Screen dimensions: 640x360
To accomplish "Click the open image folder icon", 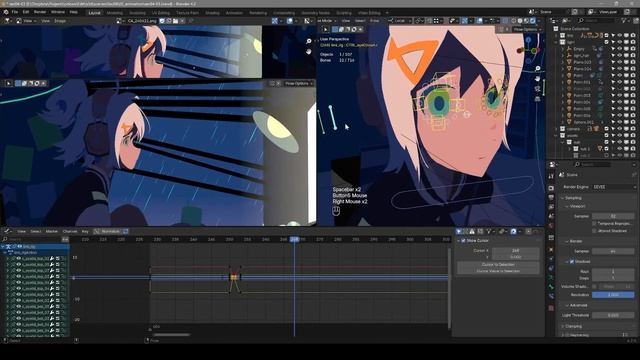I will click(x=176, y=21).
